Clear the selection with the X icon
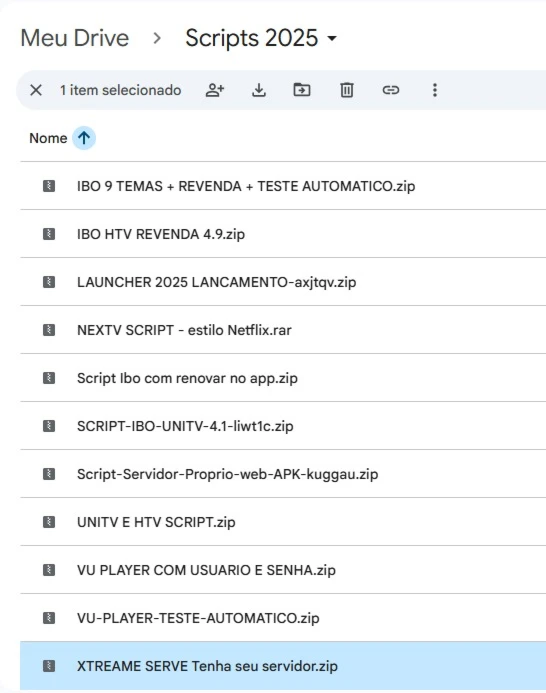The height and width of the screenshot is (693, 546). pos(36,90)
